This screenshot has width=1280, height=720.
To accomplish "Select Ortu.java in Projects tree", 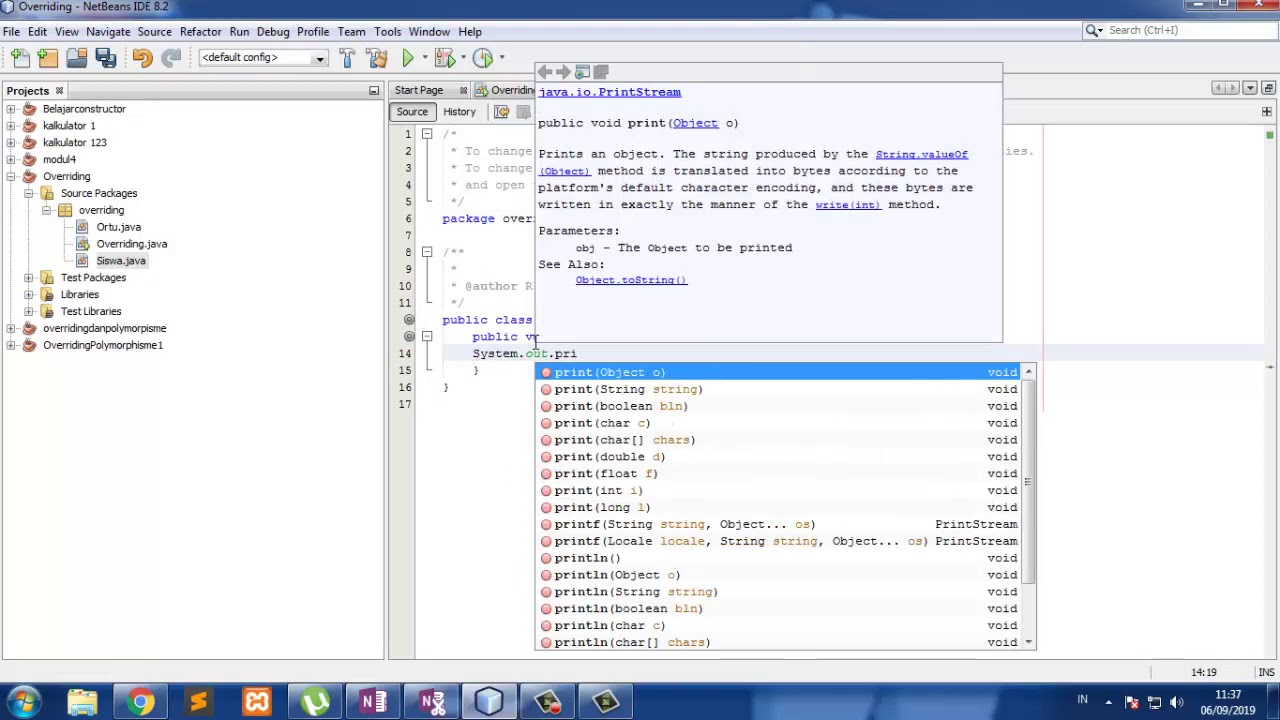I will [119, 227].
